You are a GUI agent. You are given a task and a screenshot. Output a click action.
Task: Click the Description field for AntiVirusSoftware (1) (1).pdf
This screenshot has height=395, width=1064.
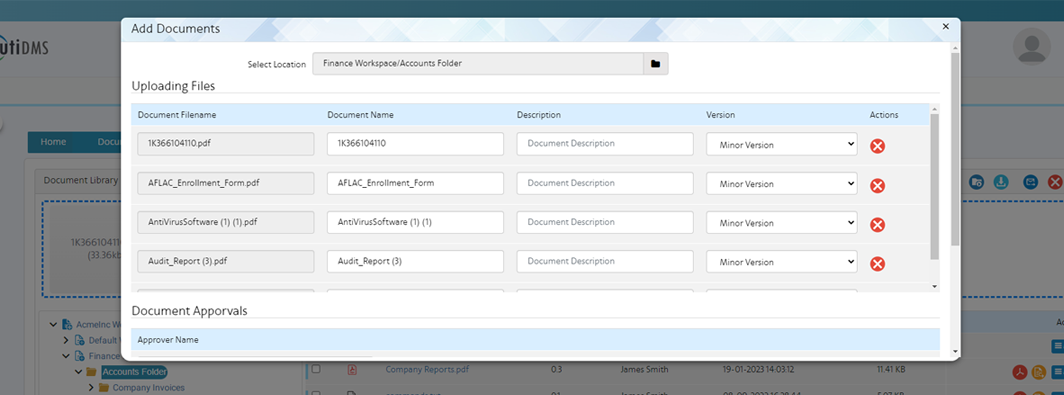click(605, 223)
